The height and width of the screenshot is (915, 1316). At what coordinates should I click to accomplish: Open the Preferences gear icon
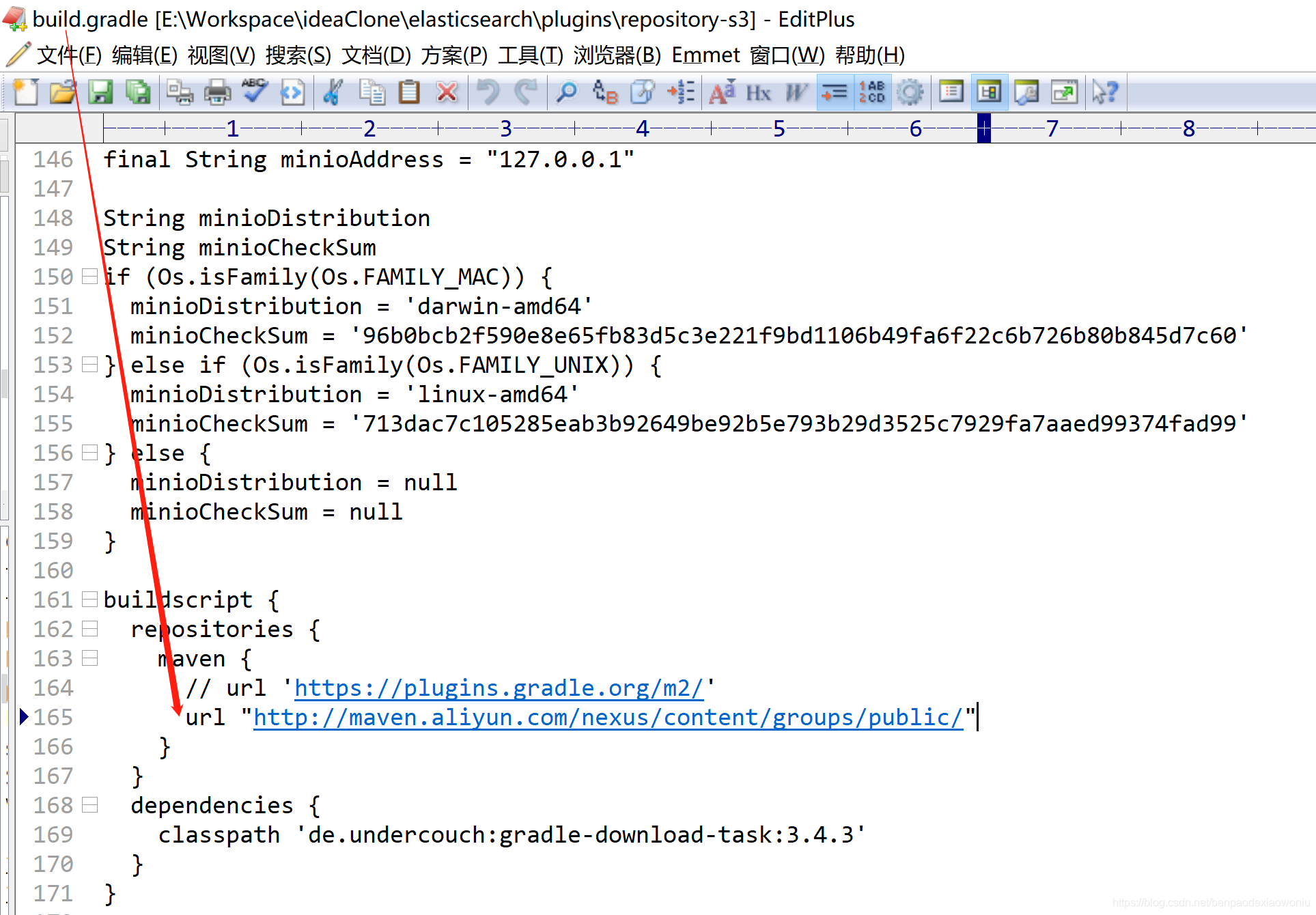point(910,92)
